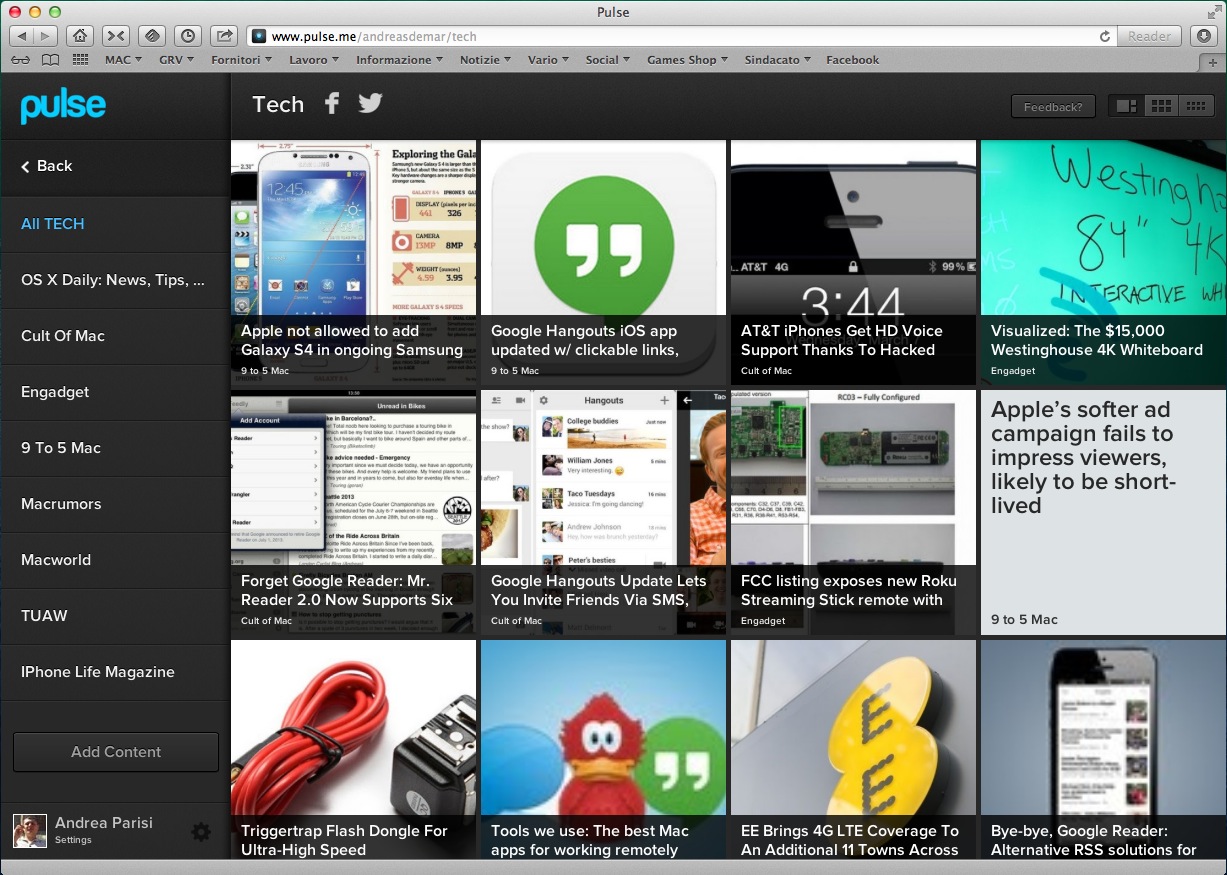
Task: Expand the Fornitori bookmarks folder
Action: [242, 60]
